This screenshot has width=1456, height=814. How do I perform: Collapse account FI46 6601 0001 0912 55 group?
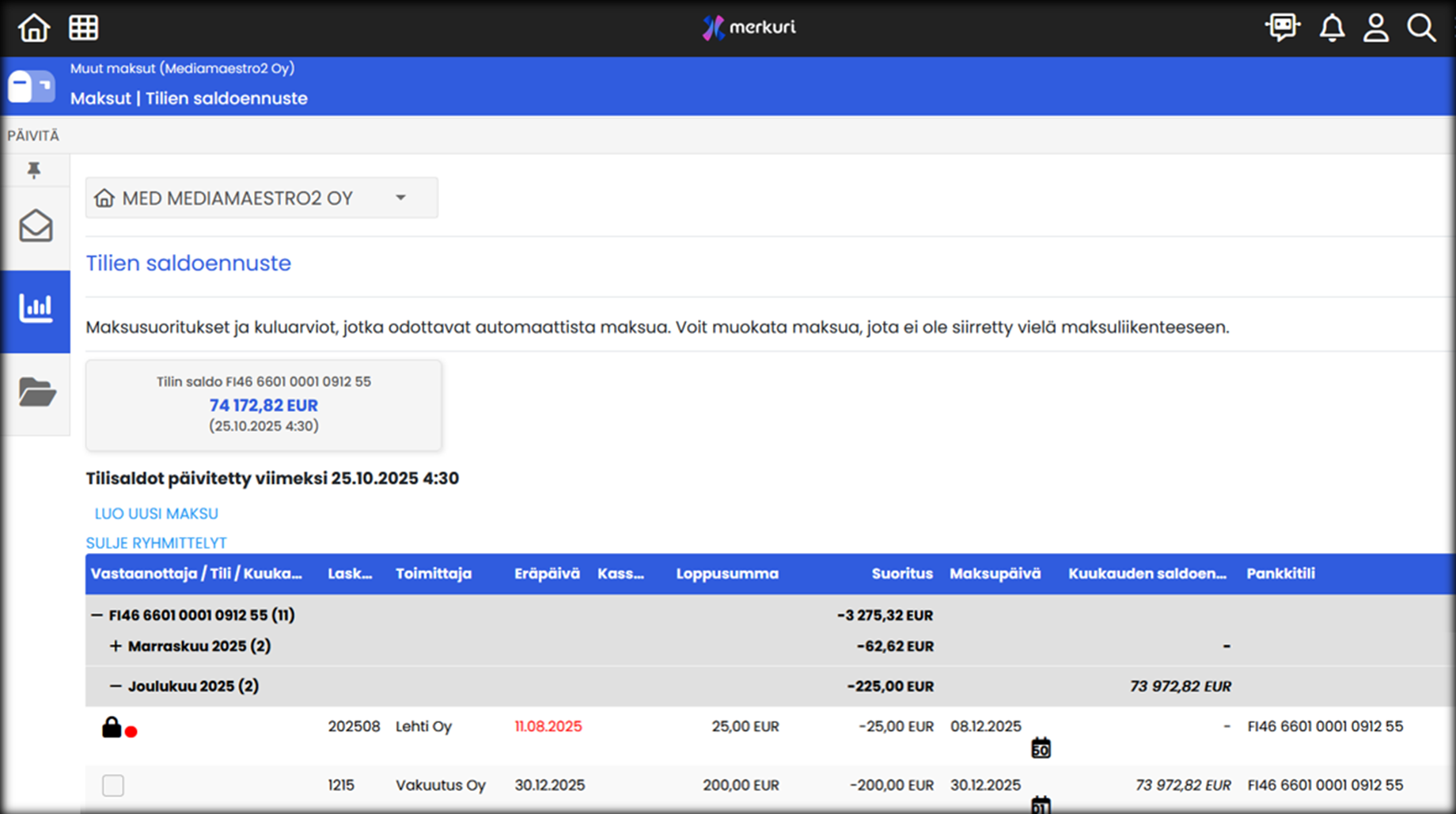pyautogui.click(x=97, y=615)
